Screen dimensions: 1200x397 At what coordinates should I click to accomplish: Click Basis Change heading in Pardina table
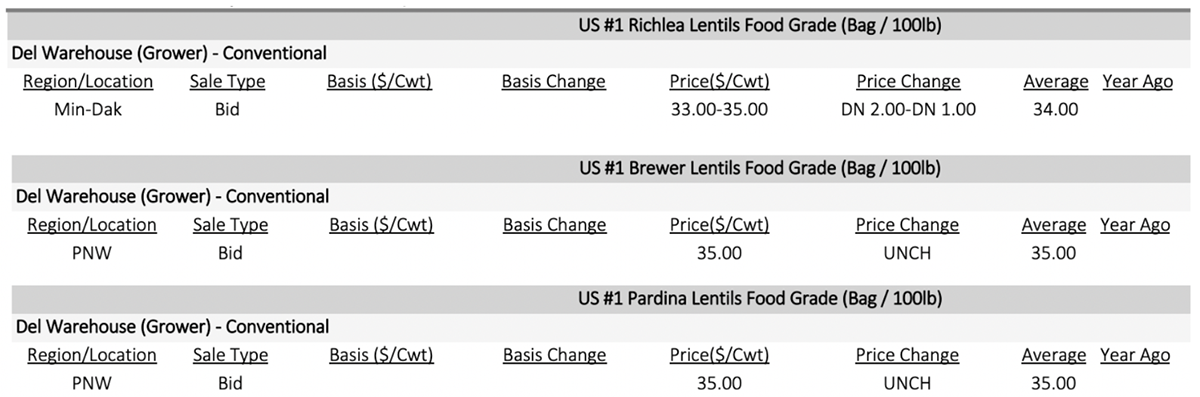click(554, 355)
